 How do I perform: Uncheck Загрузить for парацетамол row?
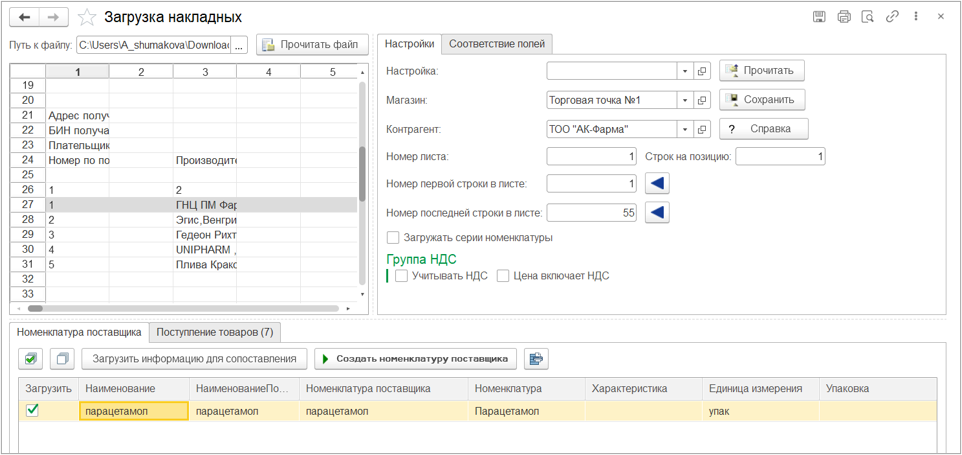tap(33, 411)
